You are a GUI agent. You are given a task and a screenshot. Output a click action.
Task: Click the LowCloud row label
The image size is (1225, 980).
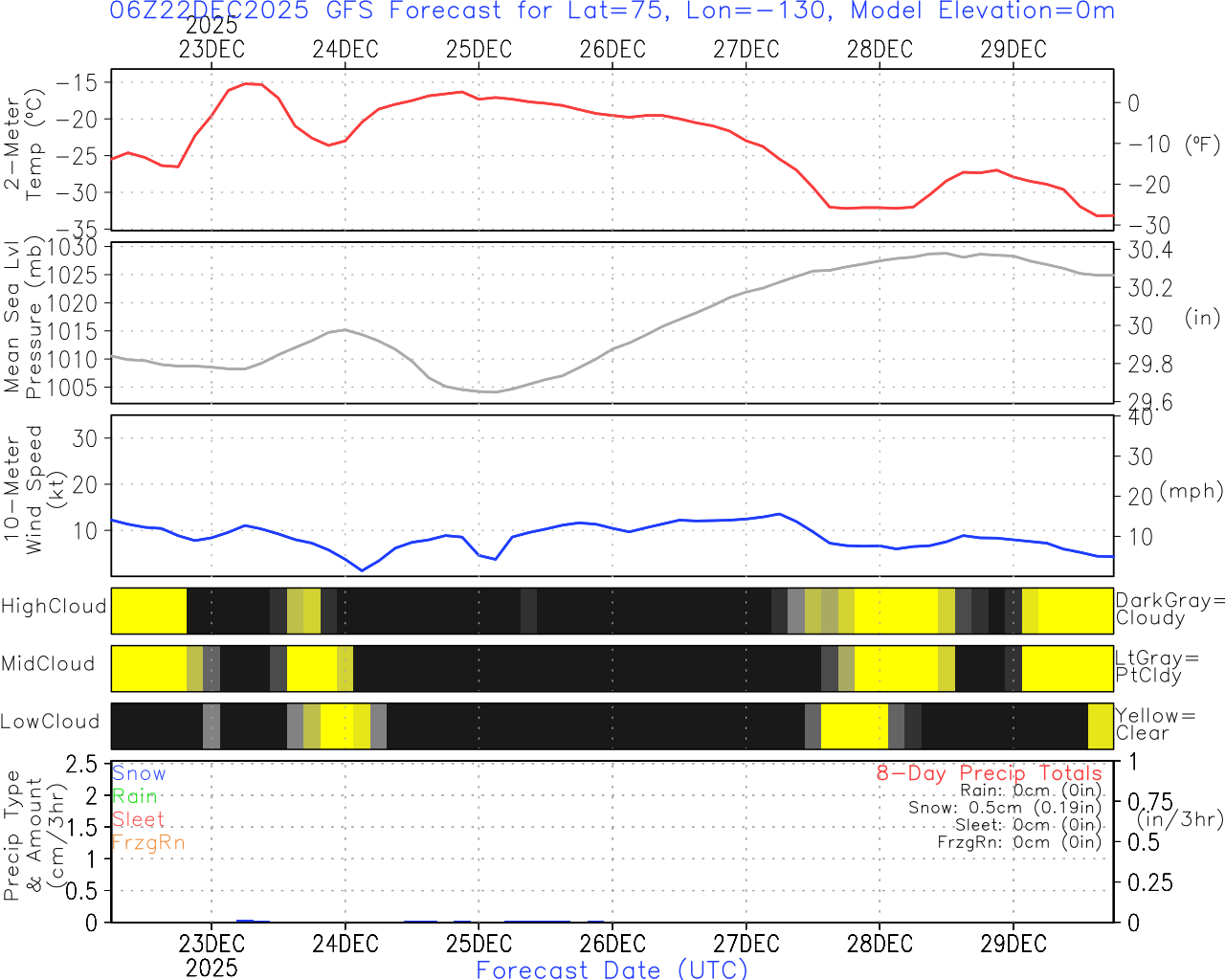point(50,722)
